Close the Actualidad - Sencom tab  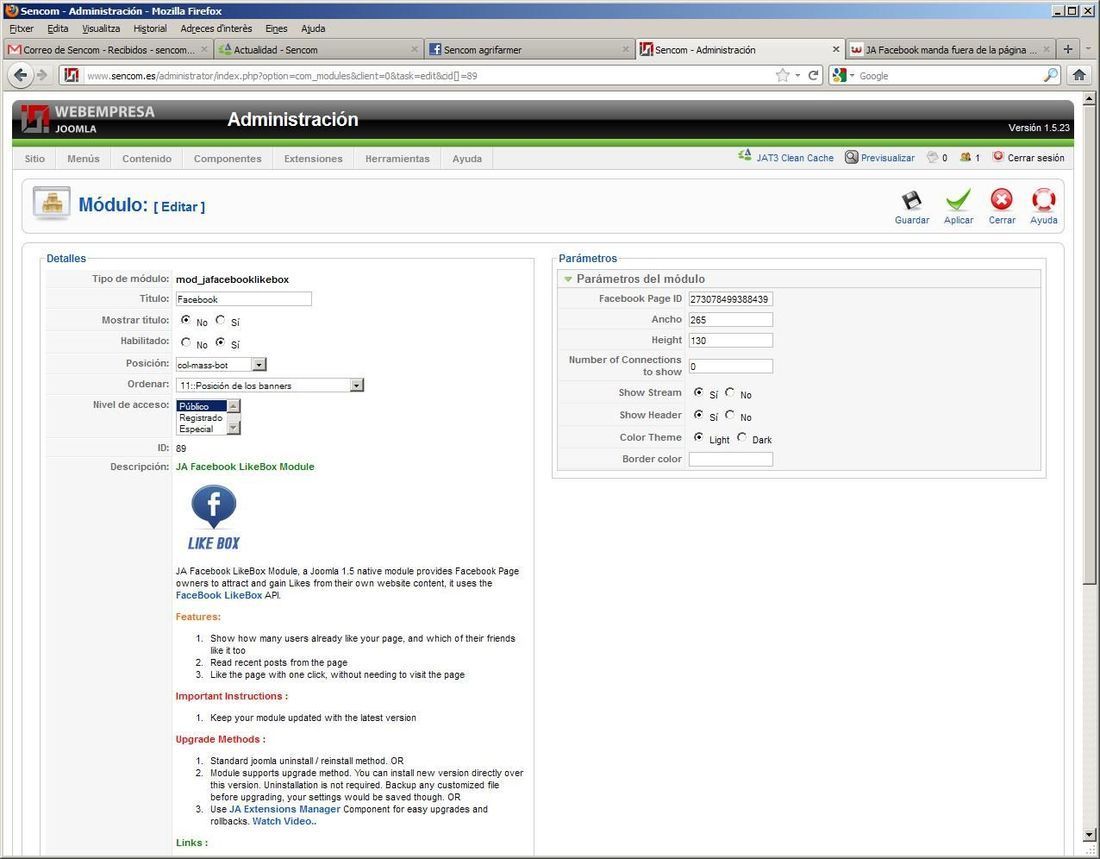click(x=414, y=49)
